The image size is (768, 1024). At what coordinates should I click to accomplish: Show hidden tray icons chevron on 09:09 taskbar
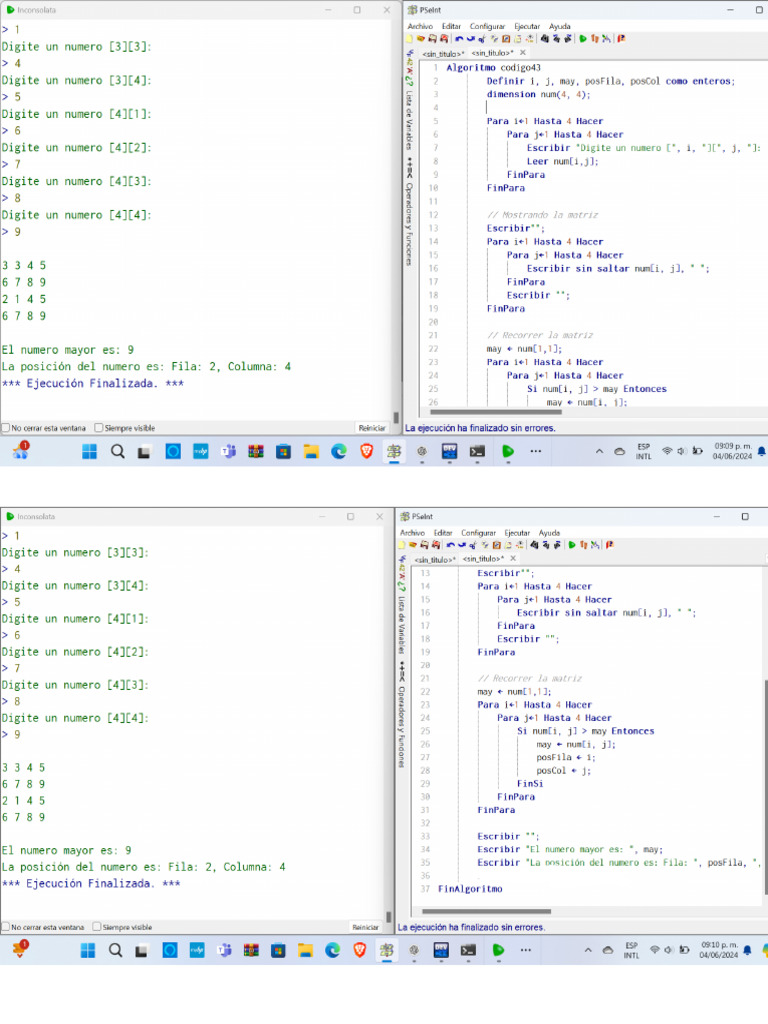(600, 452)
